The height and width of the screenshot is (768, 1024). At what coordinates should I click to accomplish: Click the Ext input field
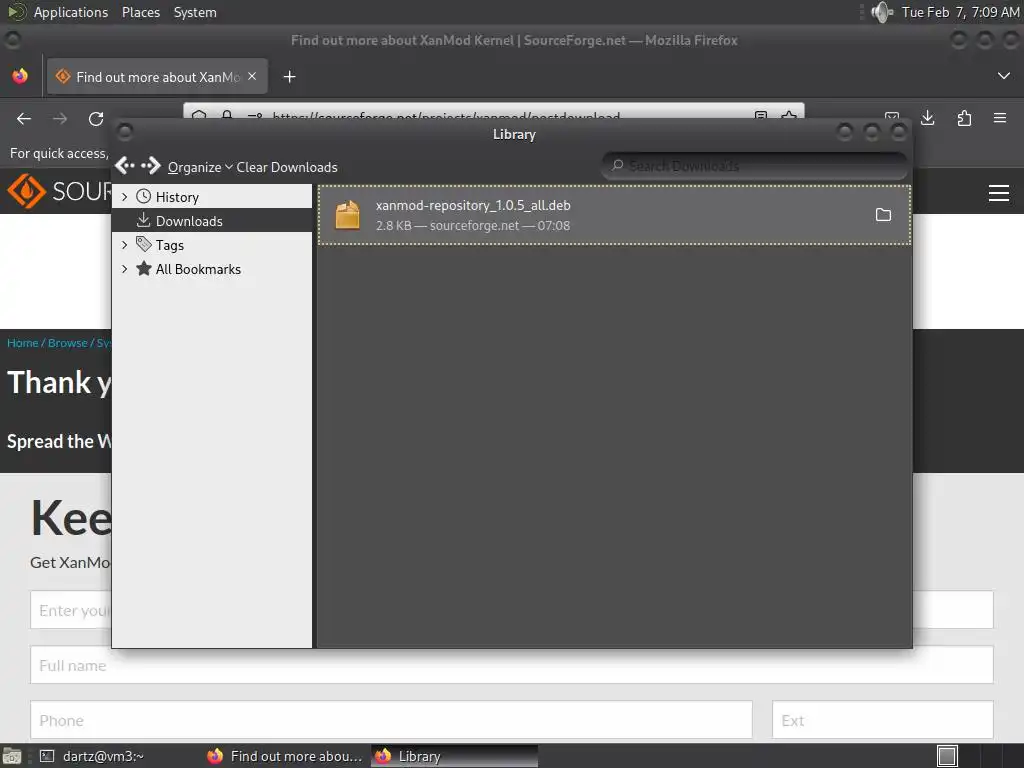[883, 720]
